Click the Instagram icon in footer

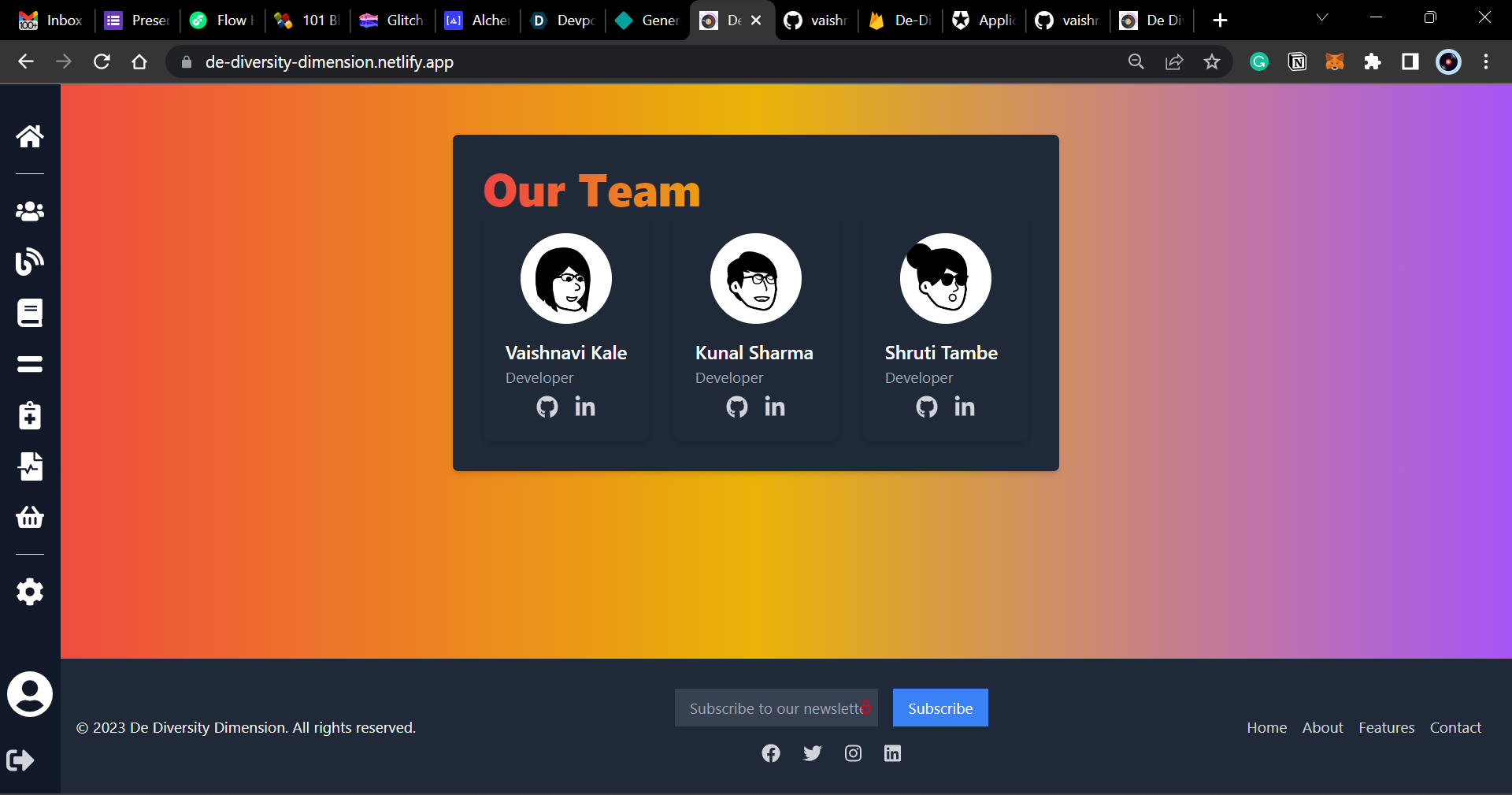(853, 753)
